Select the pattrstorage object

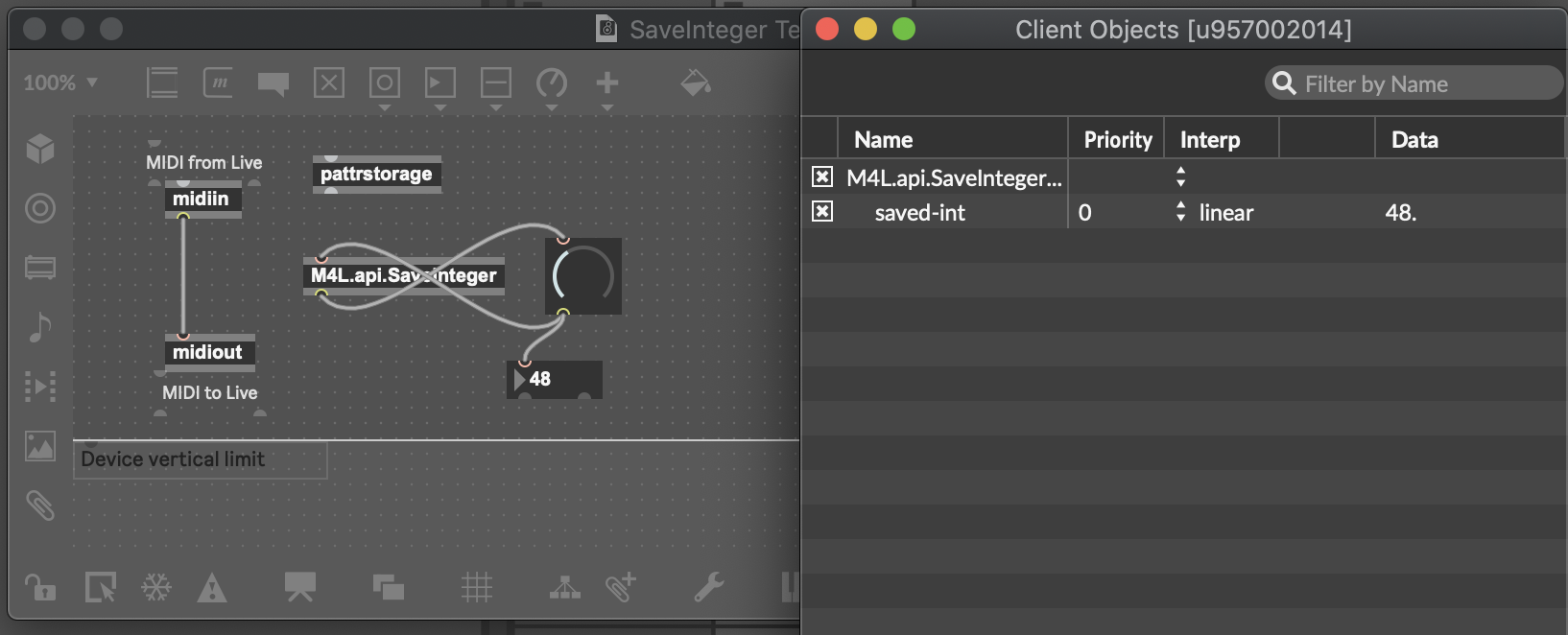click(377, 174)
